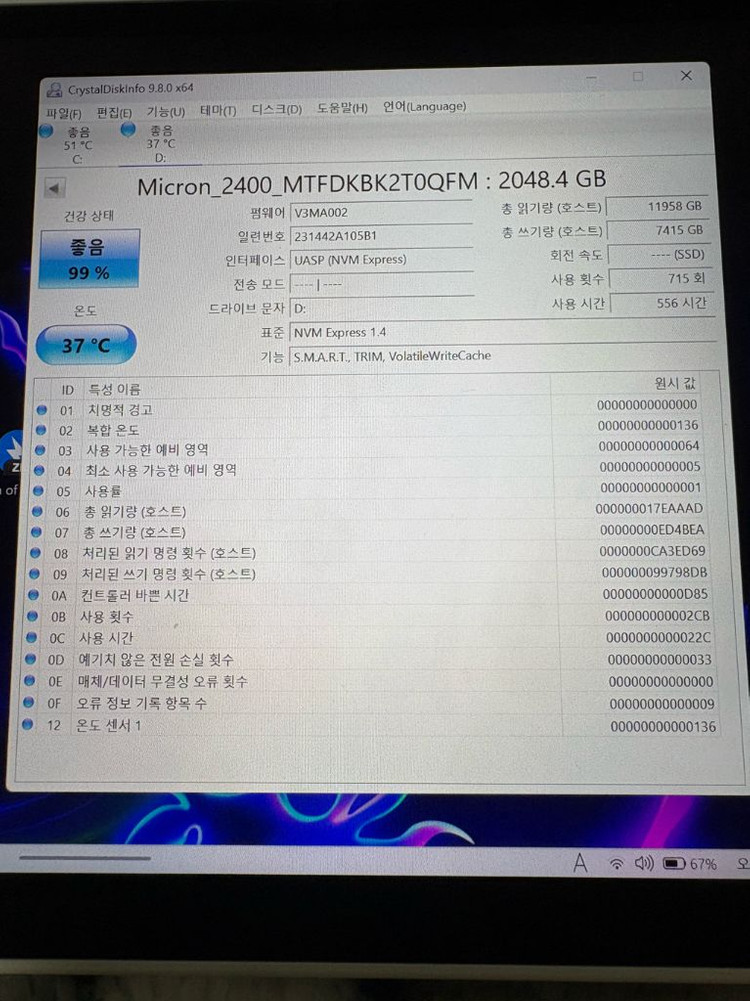Click the model title Micron_2400_MTFDKBK2T0QFM
Screen dimensions: 750x1001
pyautogui.click(x=308, y=185)
